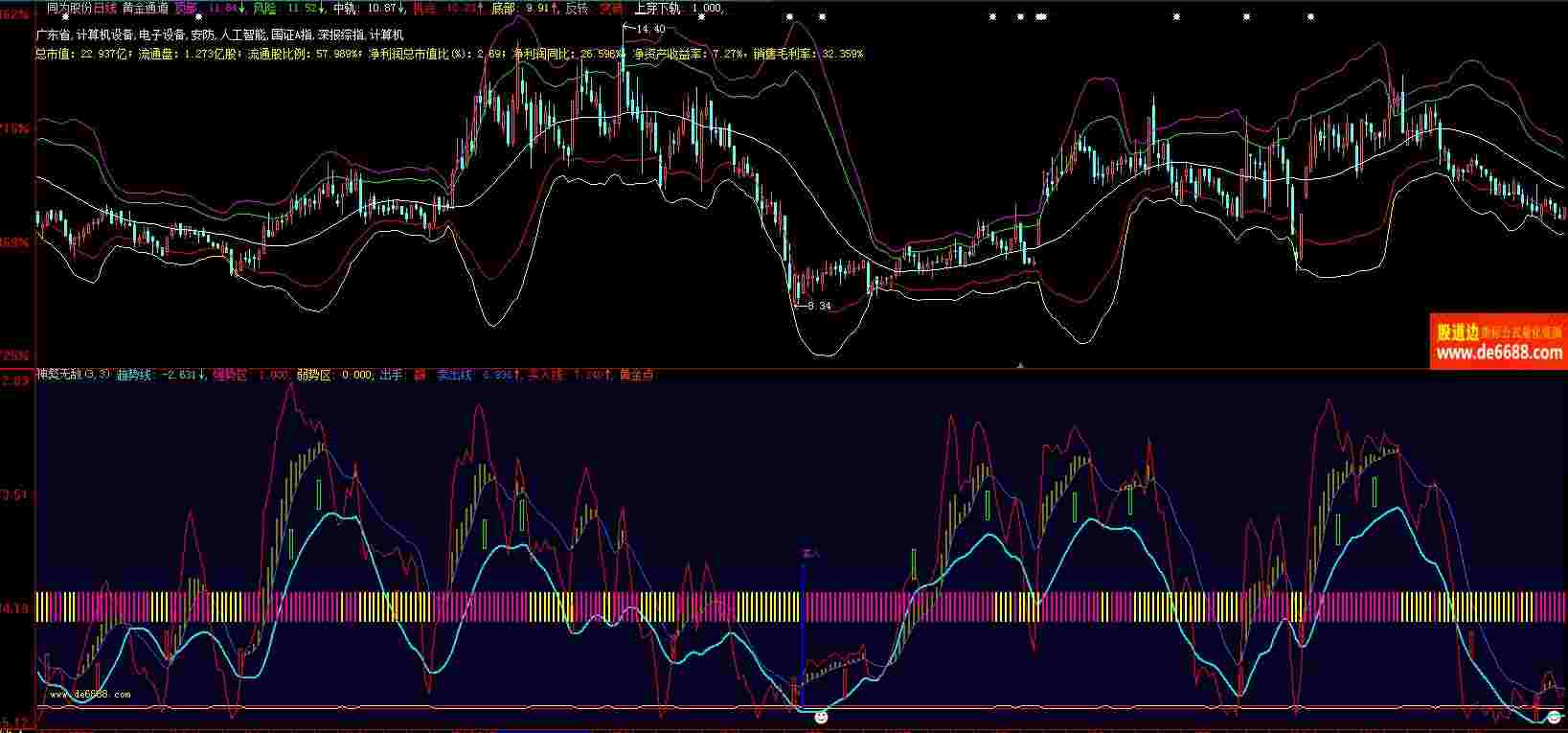Screen dimensions: 1568x733
Task: Click the 弱势区 0.000 value
Action: pos(335,376)
